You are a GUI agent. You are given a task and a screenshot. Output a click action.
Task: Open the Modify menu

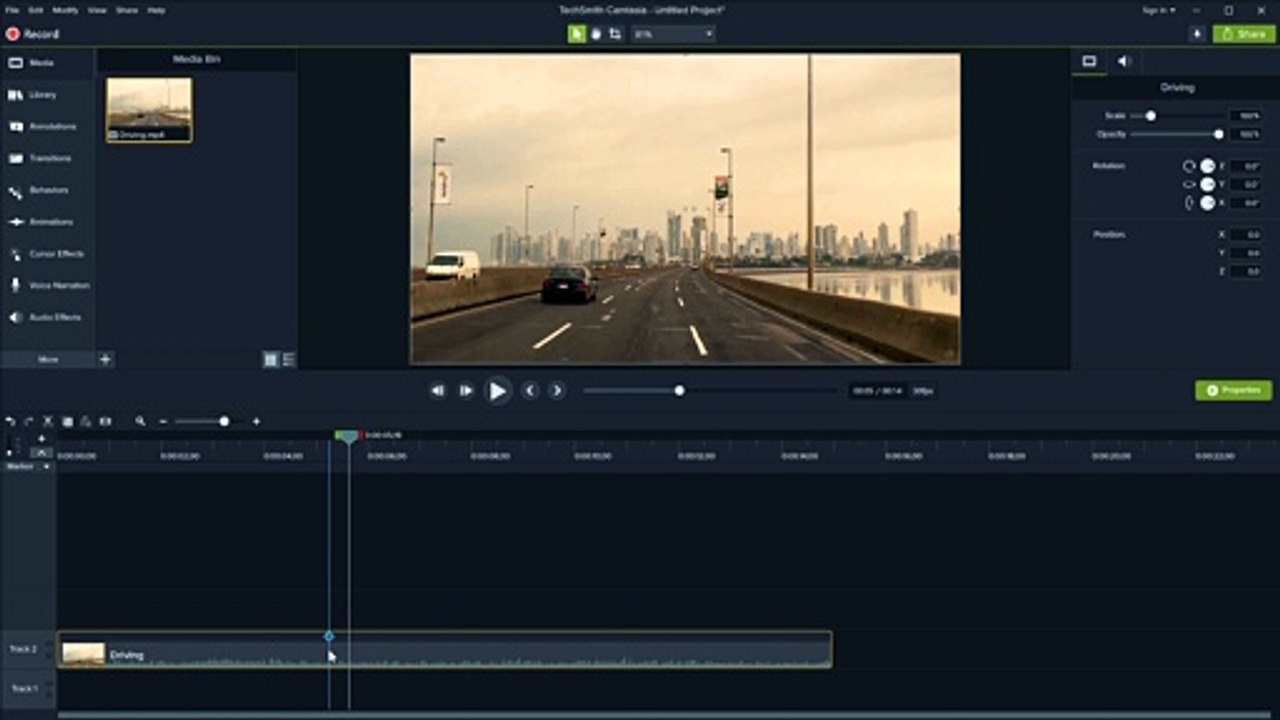point(65,10)
